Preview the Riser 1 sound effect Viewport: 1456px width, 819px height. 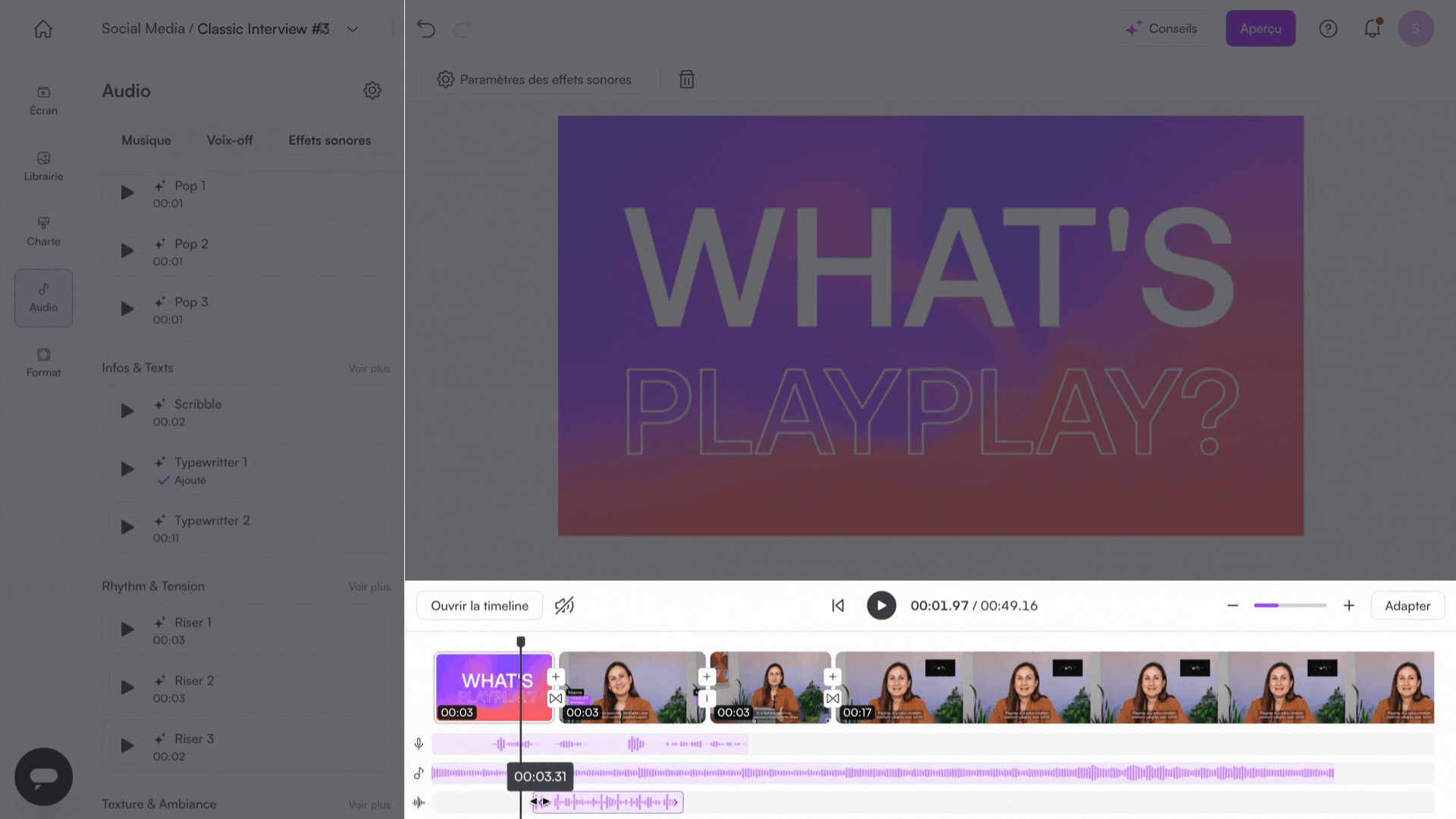point(127,629)
